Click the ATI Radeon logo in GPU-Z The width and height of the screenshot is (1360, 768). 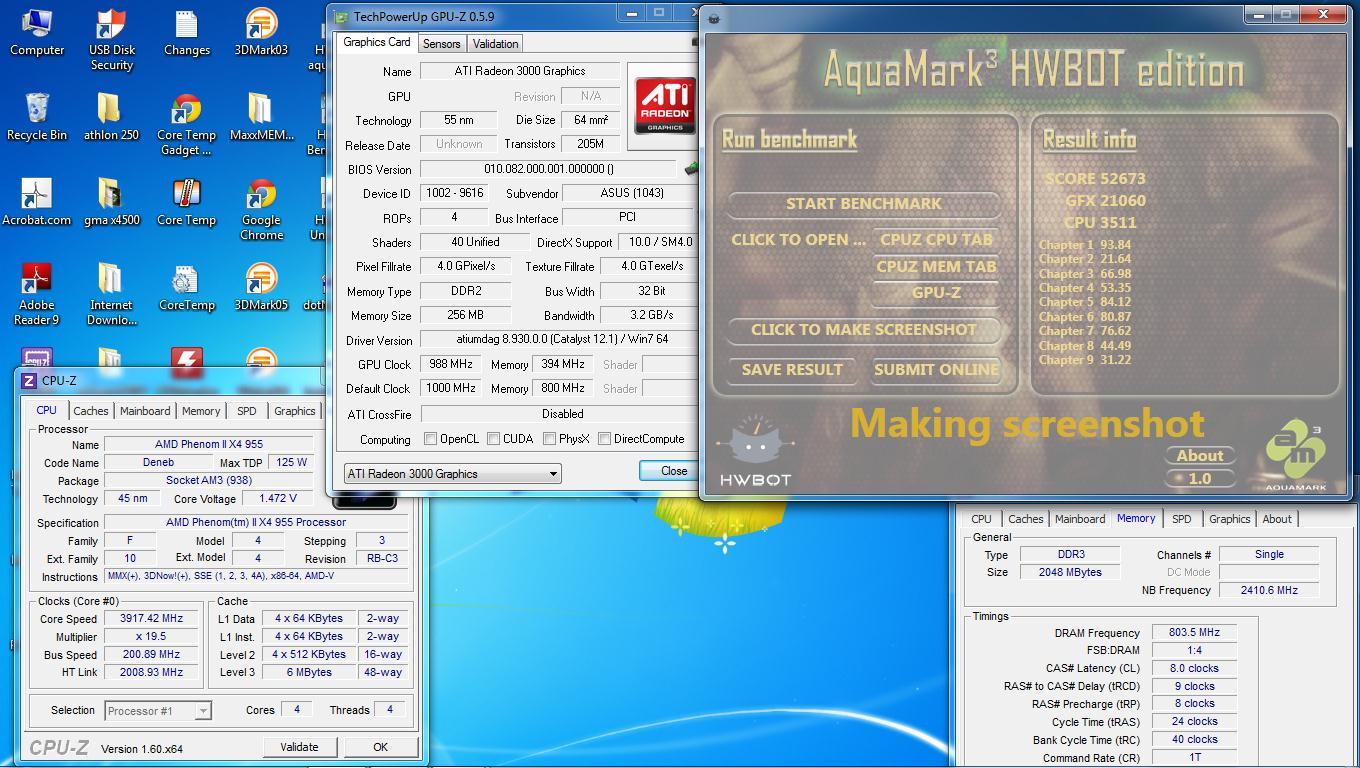tap(664, 105)
